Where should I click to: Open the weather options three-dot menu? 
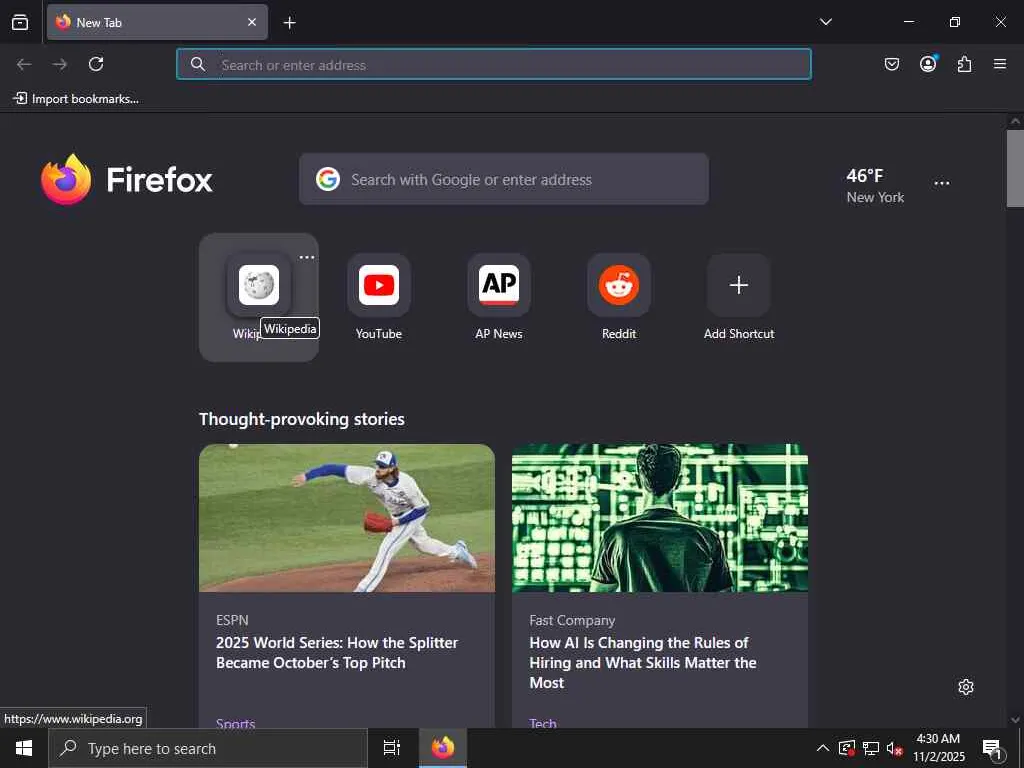[x=942, y=184]
